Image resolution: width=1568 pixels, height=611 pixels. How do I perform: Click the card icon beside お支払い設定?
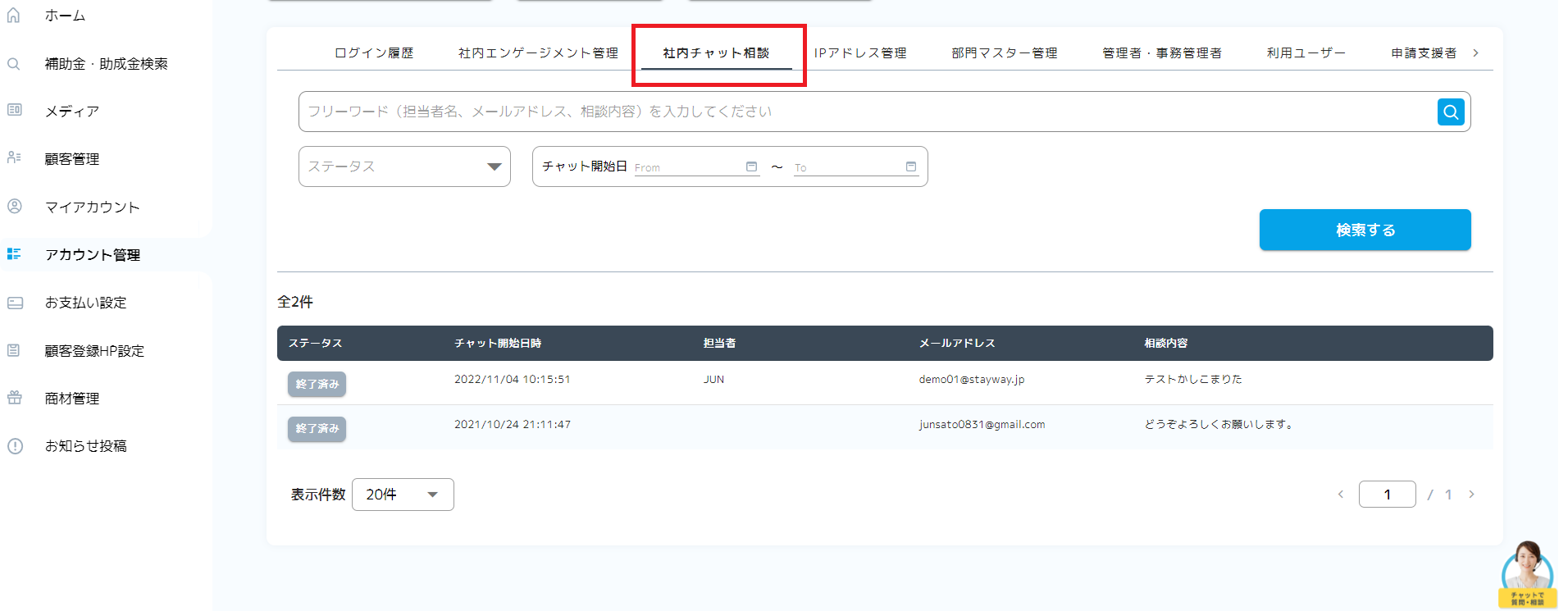tap(15, 303)
